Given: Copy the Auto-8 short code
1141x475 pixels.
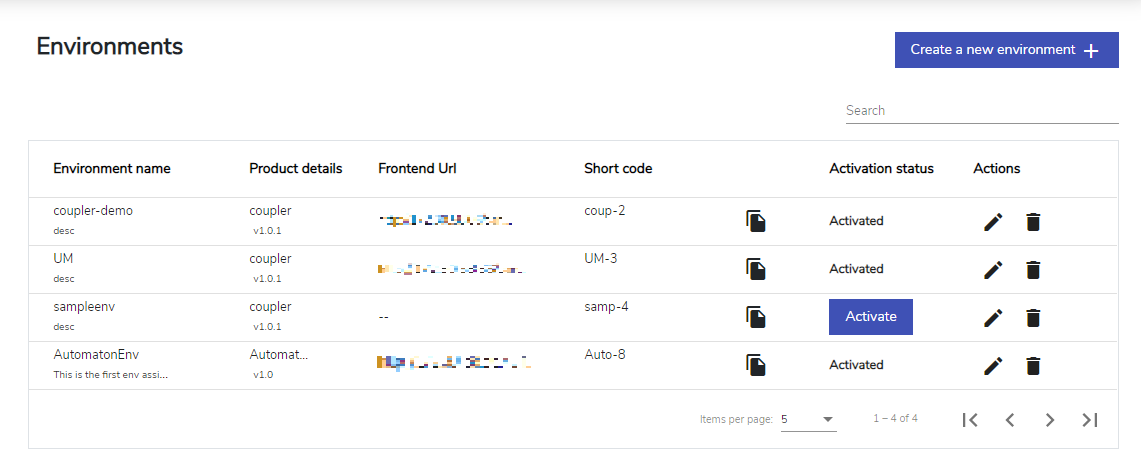Looking at the screenshot, I should [756, 365].
